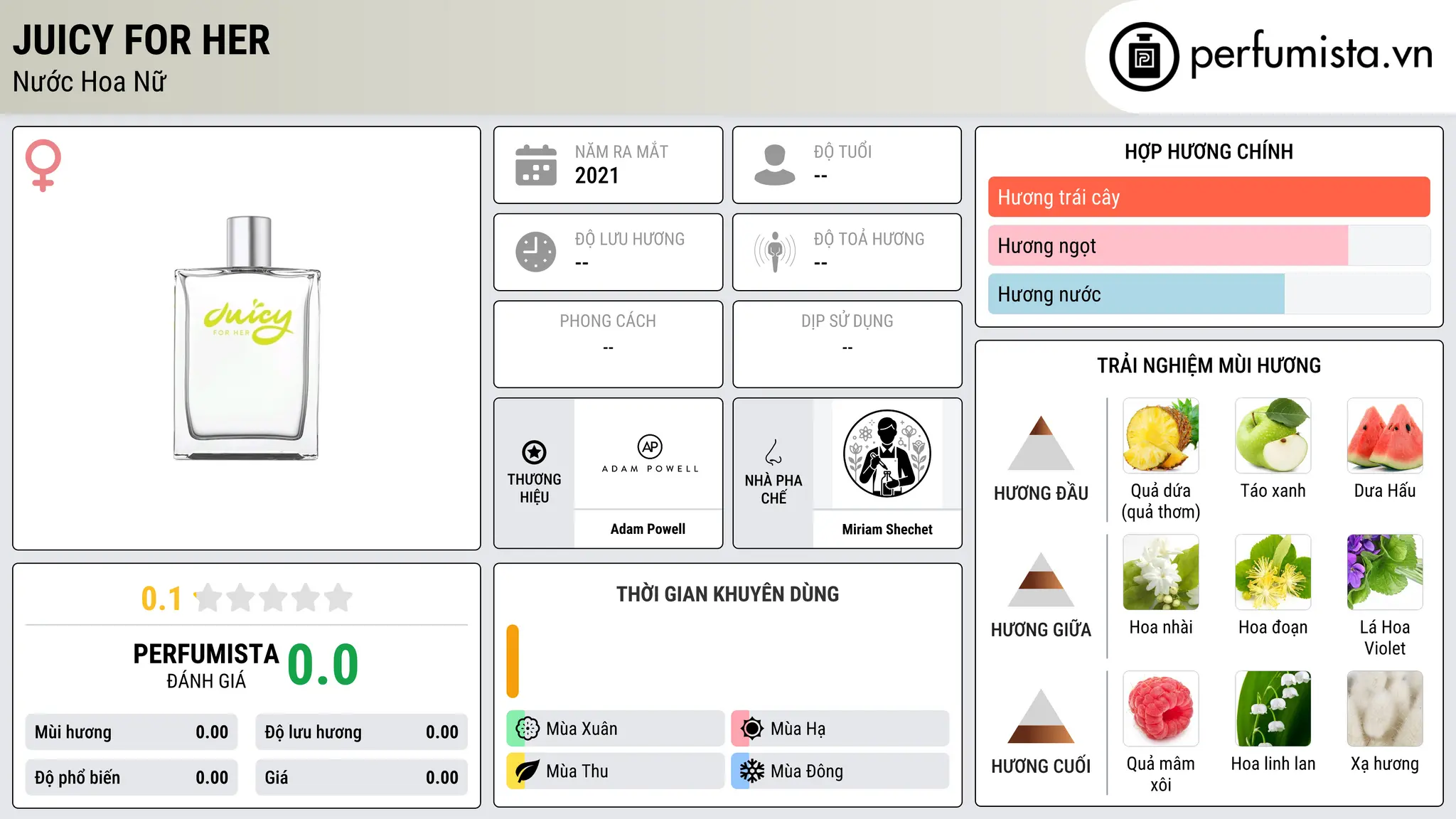Viewport: 1456px width, 819px height.
Task: Click the Giá score row
Action: pos(362,778)
